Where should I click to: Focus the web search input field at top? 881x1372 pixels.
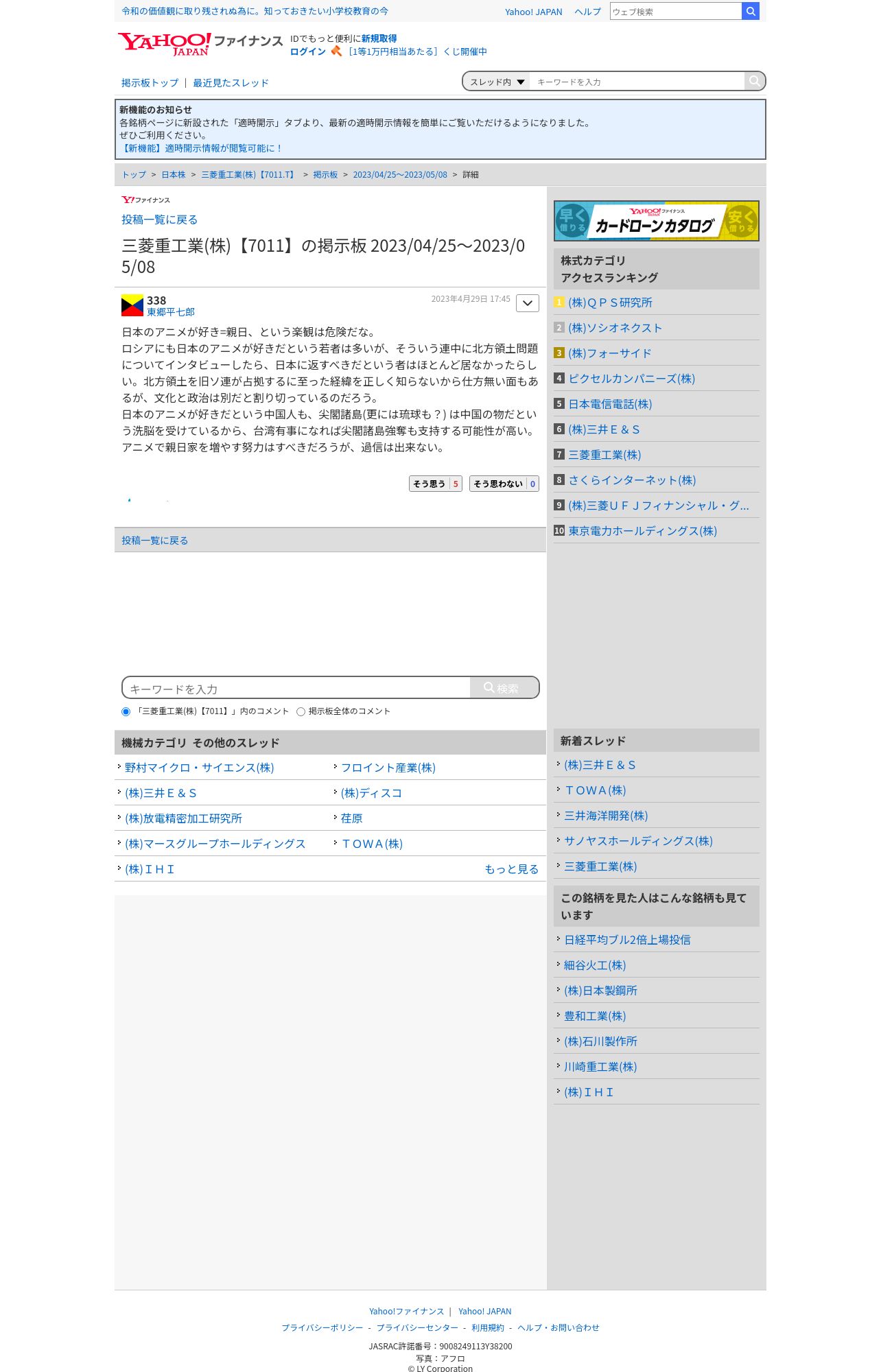pyautogui.click(x=676, y=11)
